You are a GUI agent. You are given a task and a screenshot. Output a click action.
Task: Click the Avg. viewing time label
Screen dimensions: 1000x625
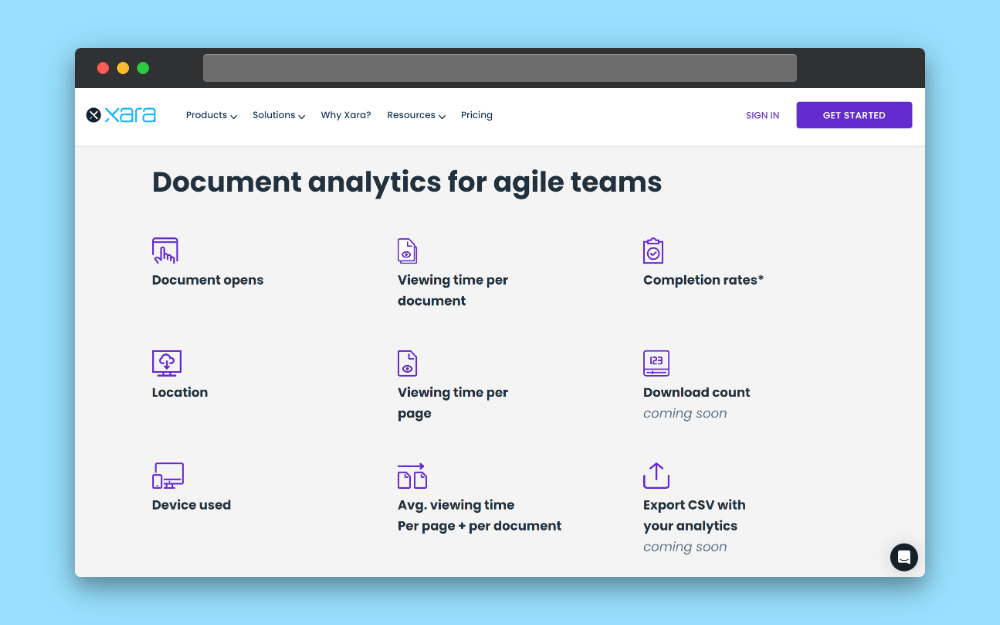point(456,505)
